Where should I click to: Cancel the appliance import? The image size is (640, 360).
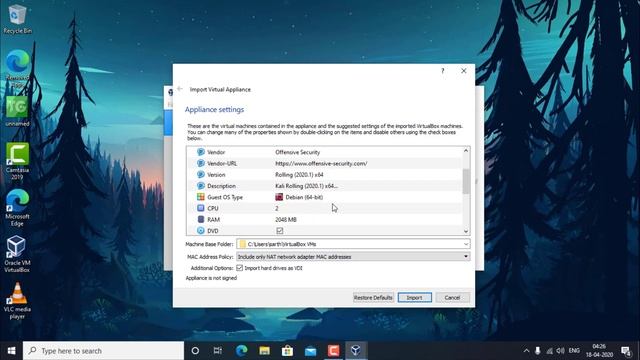click(452, 298)
